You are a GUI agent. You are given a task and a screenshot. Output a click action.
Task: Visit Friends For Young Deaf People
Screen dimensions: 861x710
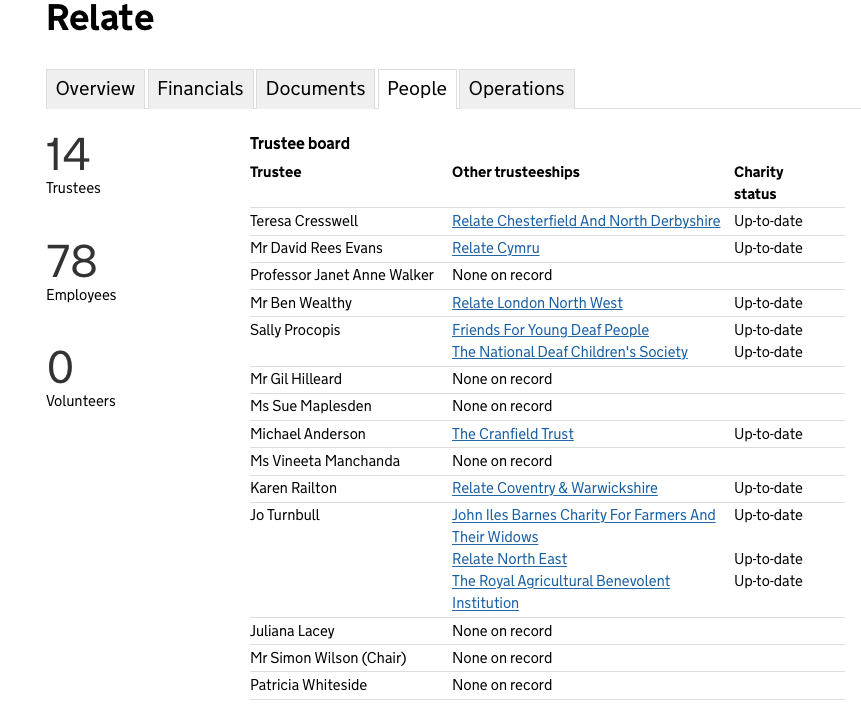click(550, 330)
